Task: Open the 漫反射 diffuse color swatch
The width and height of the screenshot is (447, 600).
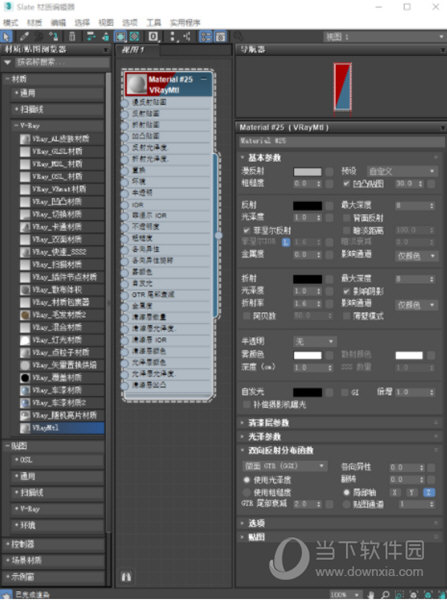Action: (307, 172)
